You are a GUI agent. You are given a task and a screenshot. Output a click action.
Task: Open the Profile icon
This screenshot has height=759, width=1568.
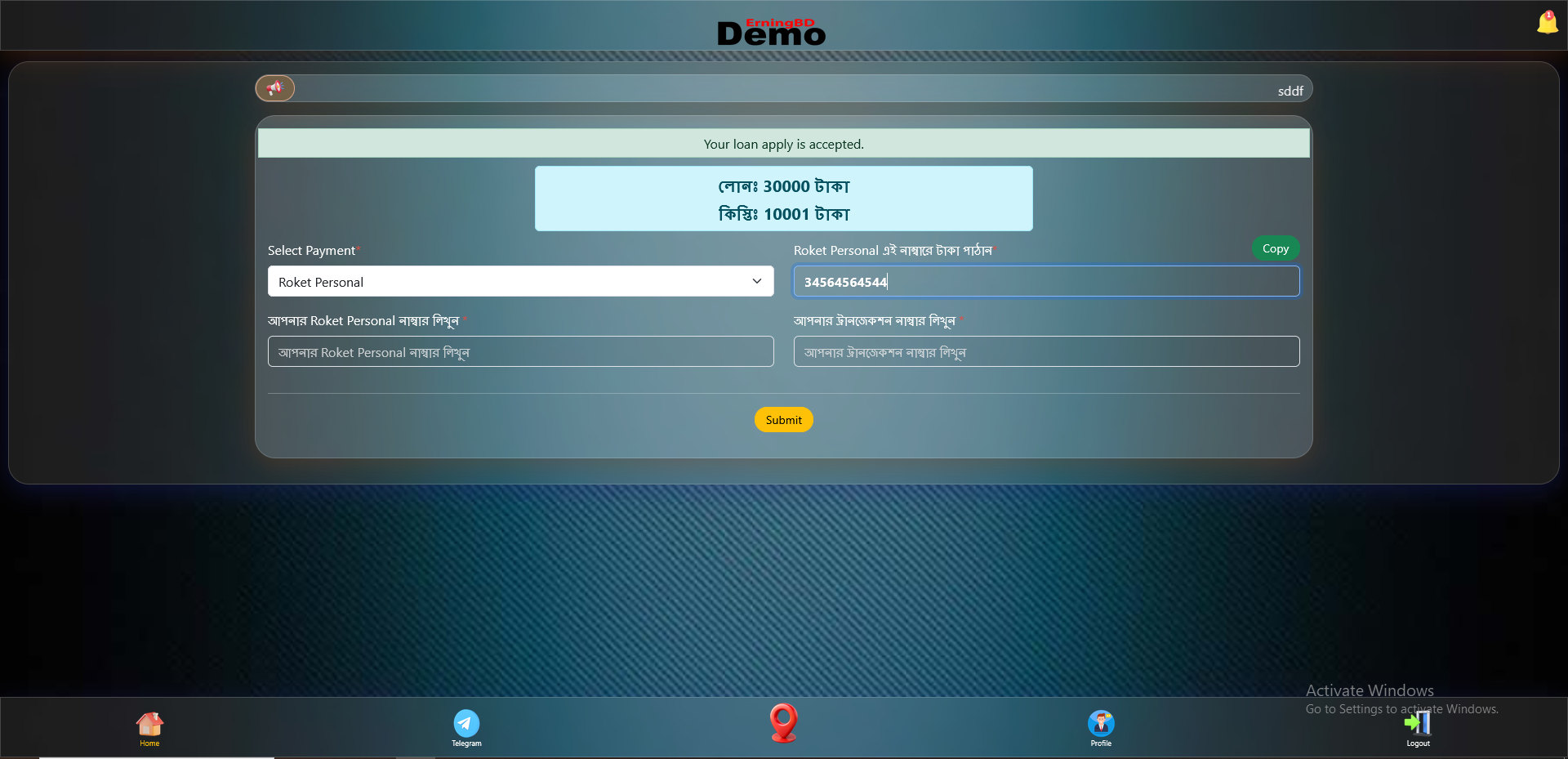tap(1101, 724)
